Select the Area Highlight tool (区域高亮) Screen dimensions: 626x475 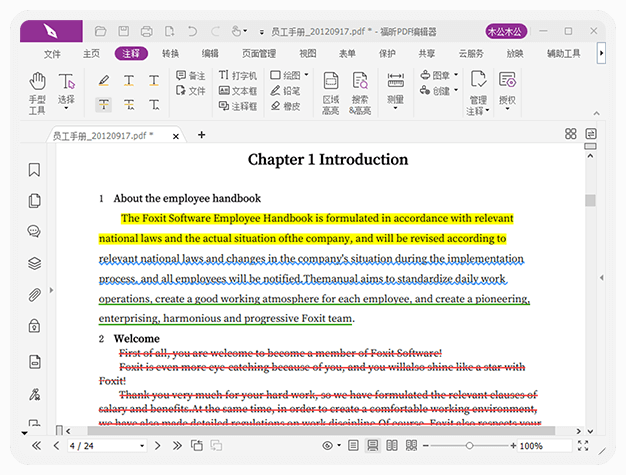click(331, 93)
